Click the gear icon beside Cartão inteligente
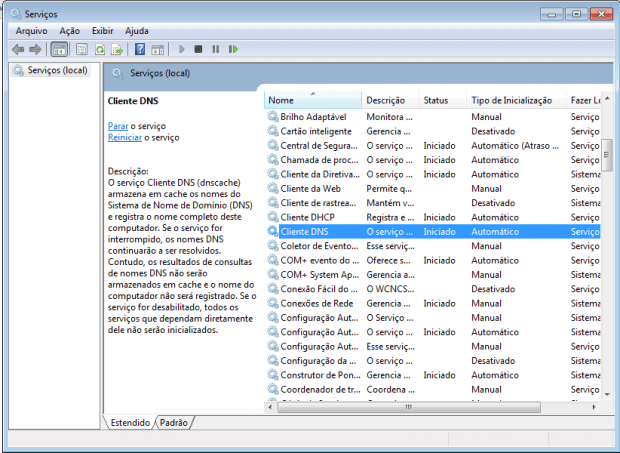The image size is (620, 453). coord(272,131)
